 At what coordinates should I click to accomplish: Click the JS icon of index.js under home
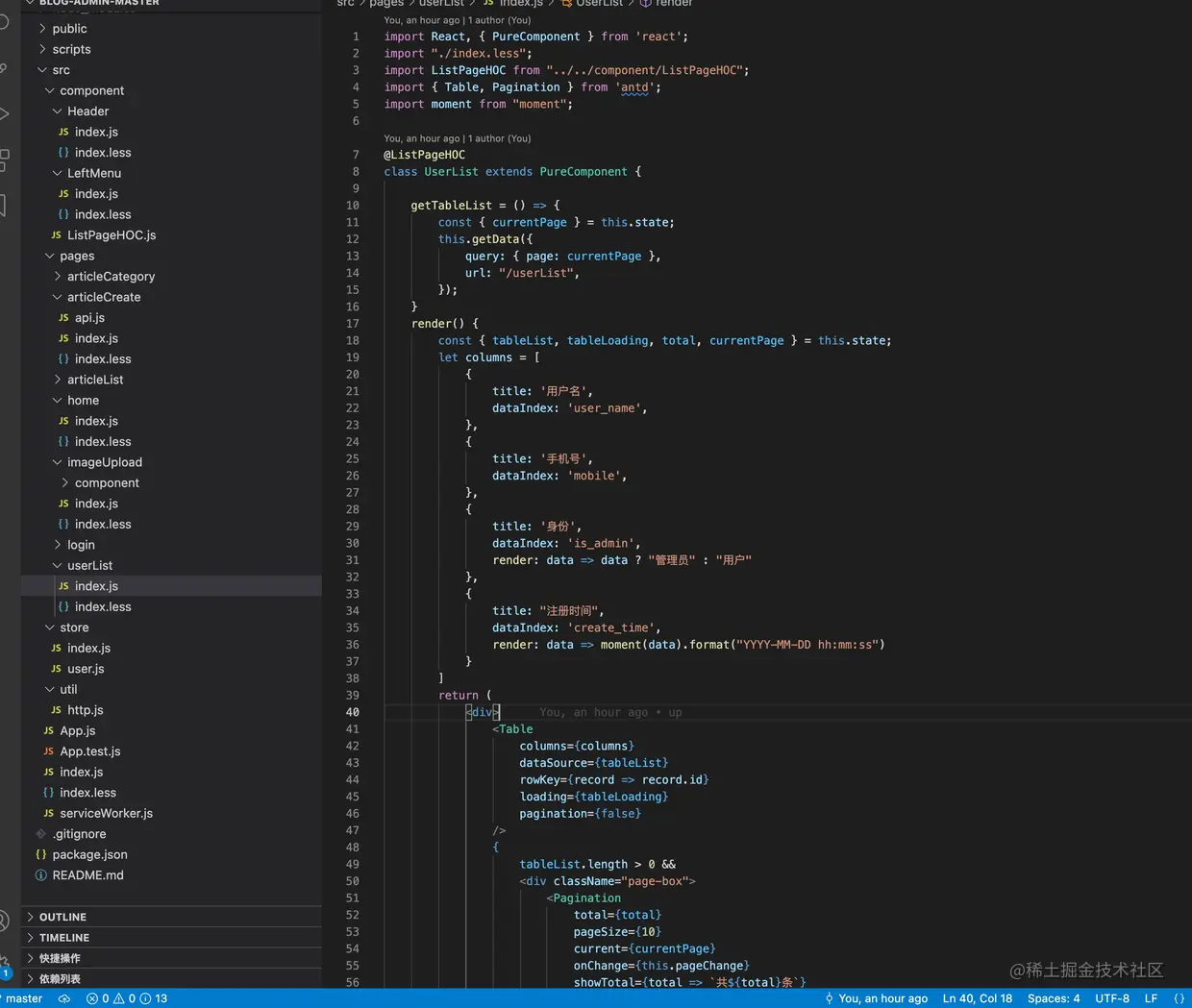pyautogui.click(x=63, y=421)
